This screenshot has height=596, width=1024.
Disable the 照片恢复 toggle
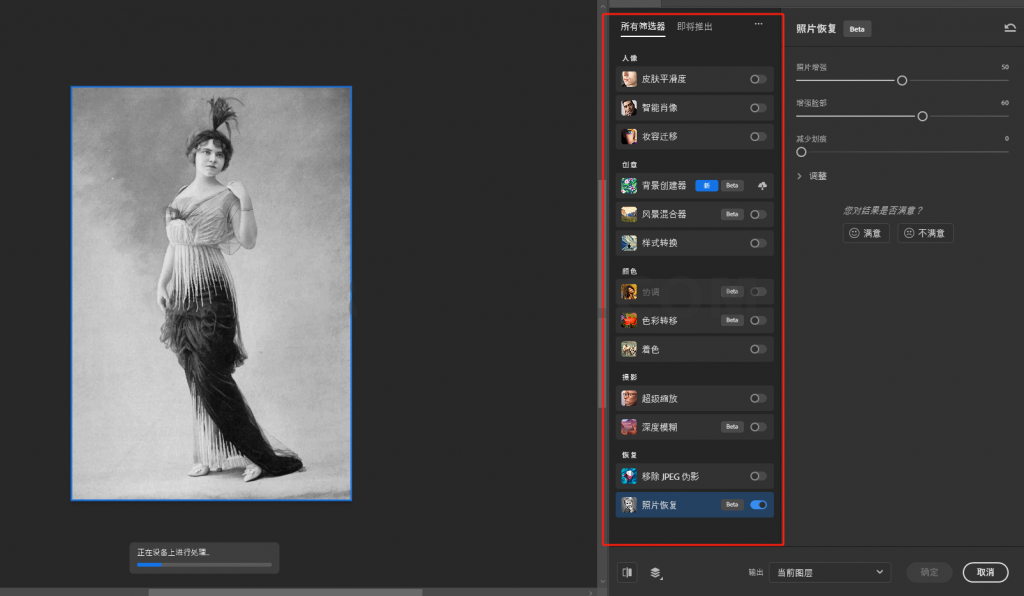point(758,505)
